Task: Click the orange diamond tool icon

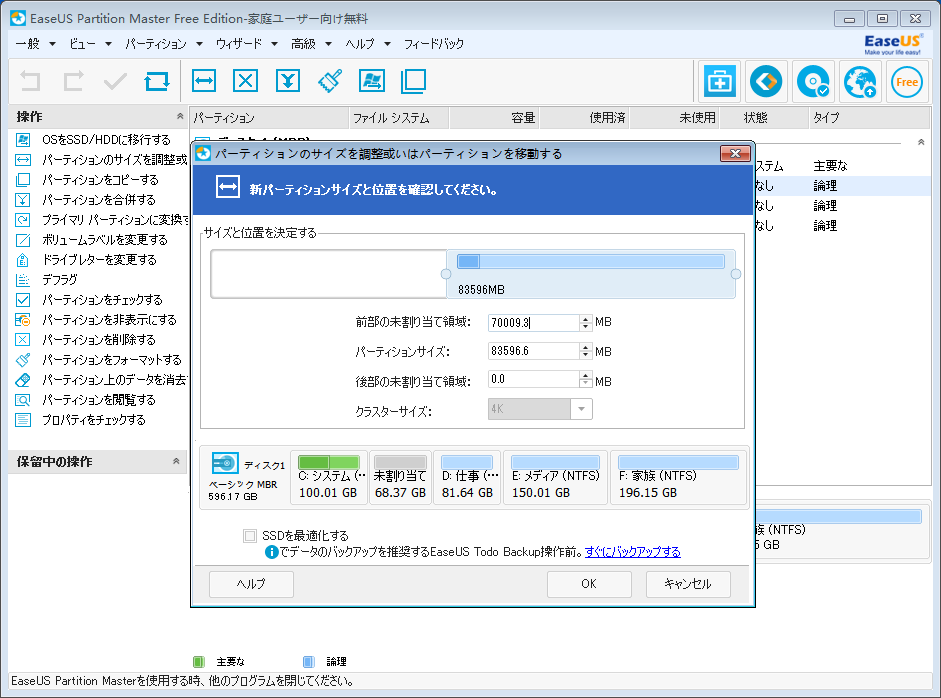Action: click(x=766, y=82)
